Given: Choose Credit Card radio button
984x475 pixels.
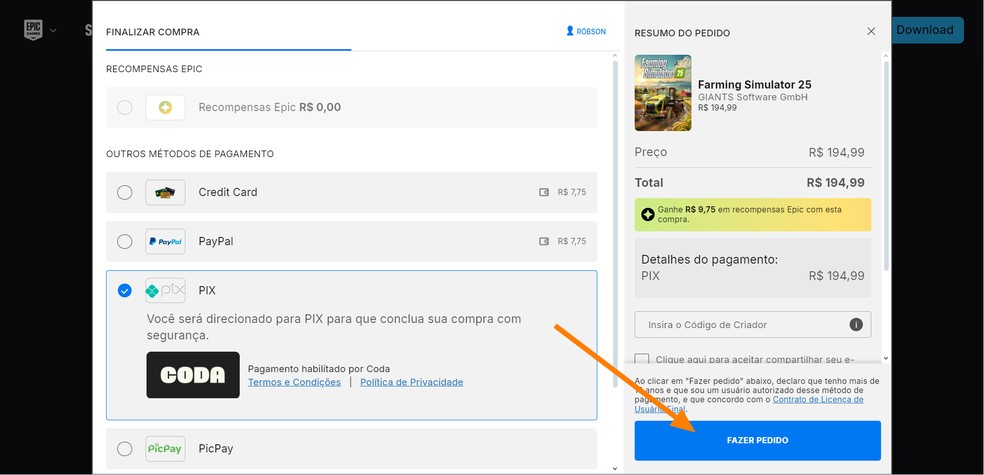Looking at the screenshot, I should tap(125, 192).
